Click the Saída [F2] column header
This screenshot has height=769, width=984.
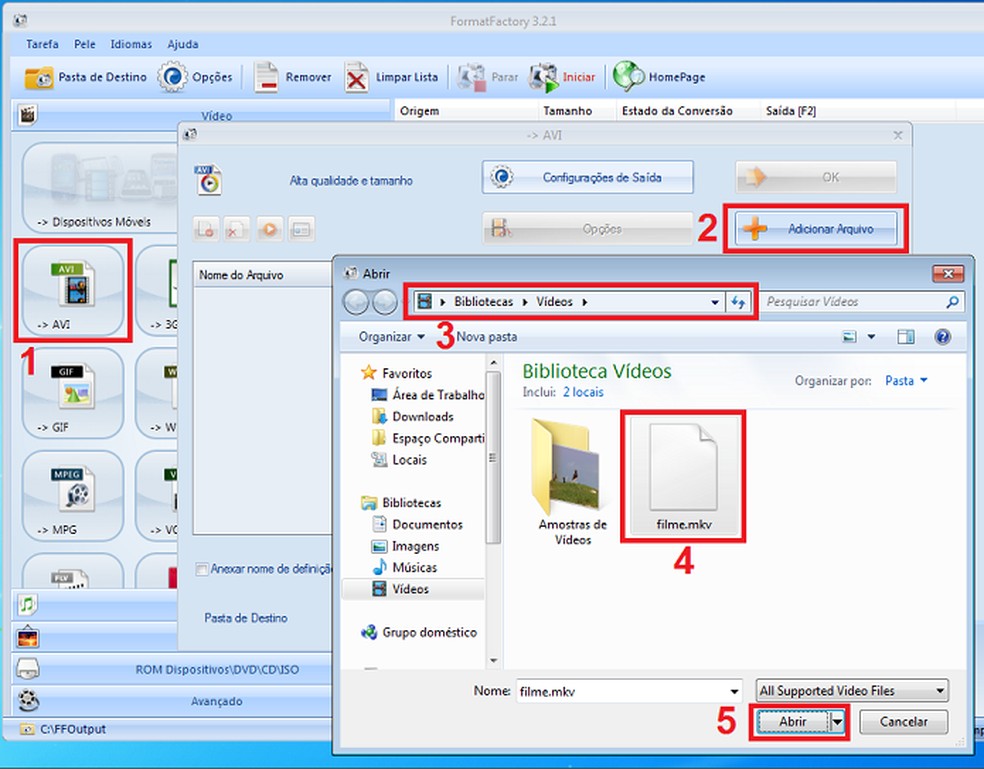857,111
